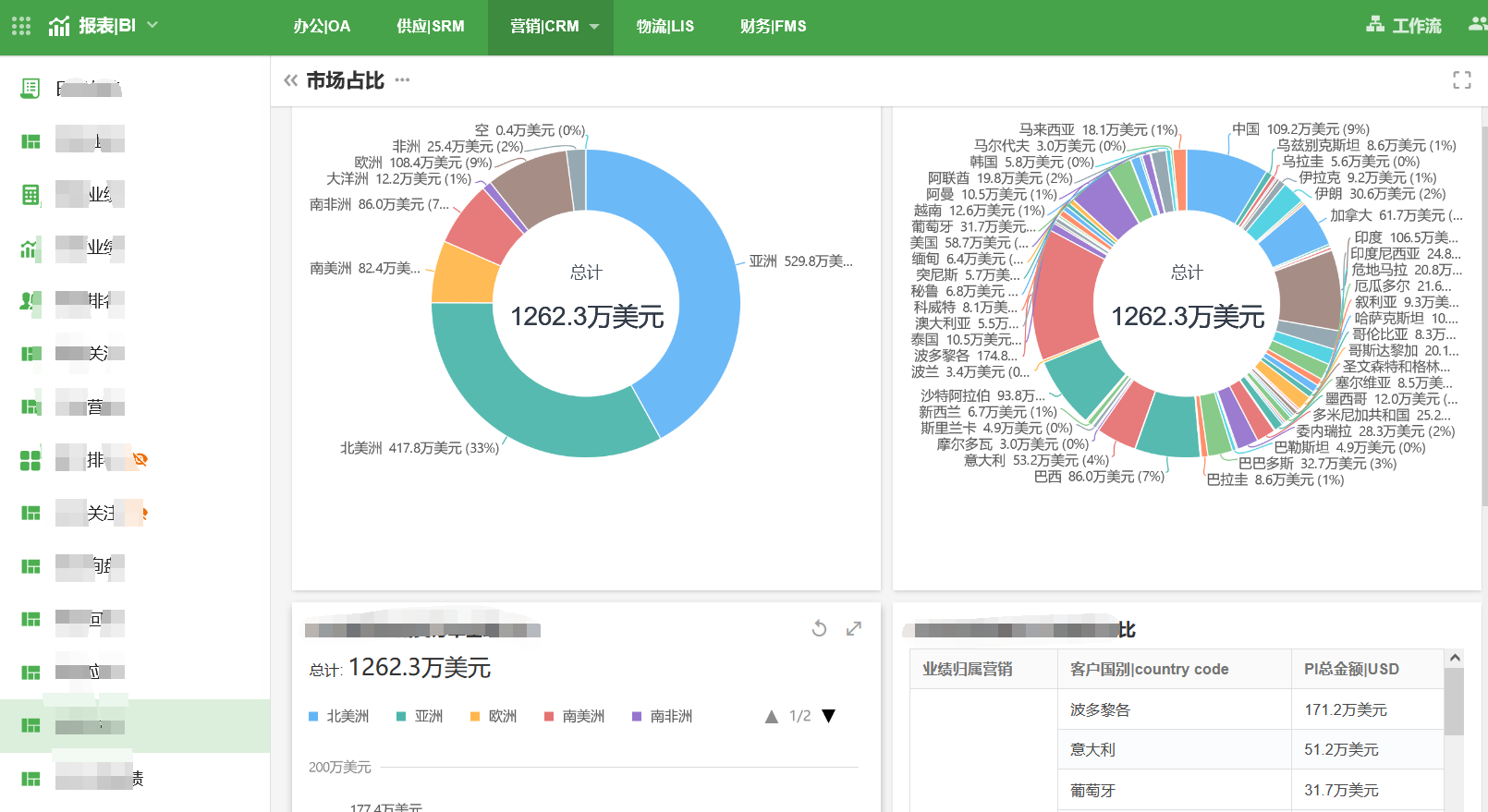Open the 供应|SRM menu
Screen dimensions: 1488x812
tap(430, 26)
